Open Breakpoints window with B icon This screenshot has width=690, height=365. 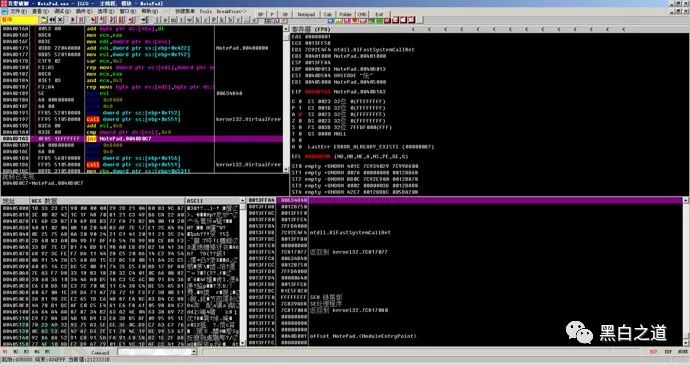tap(230, 20)
